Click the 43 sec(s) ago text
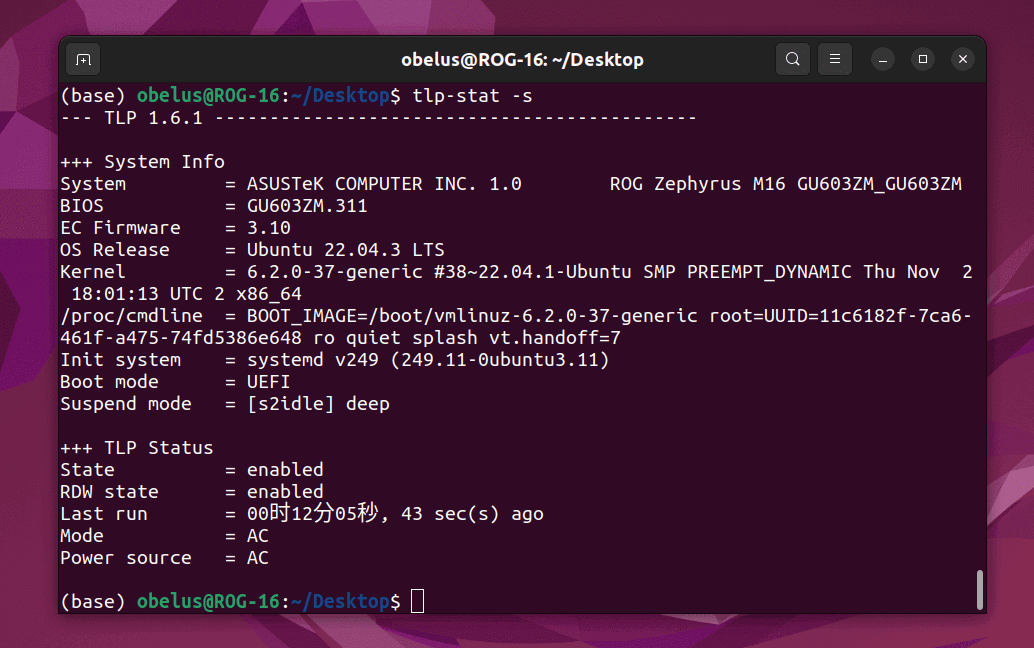 (x=472, y=514)
